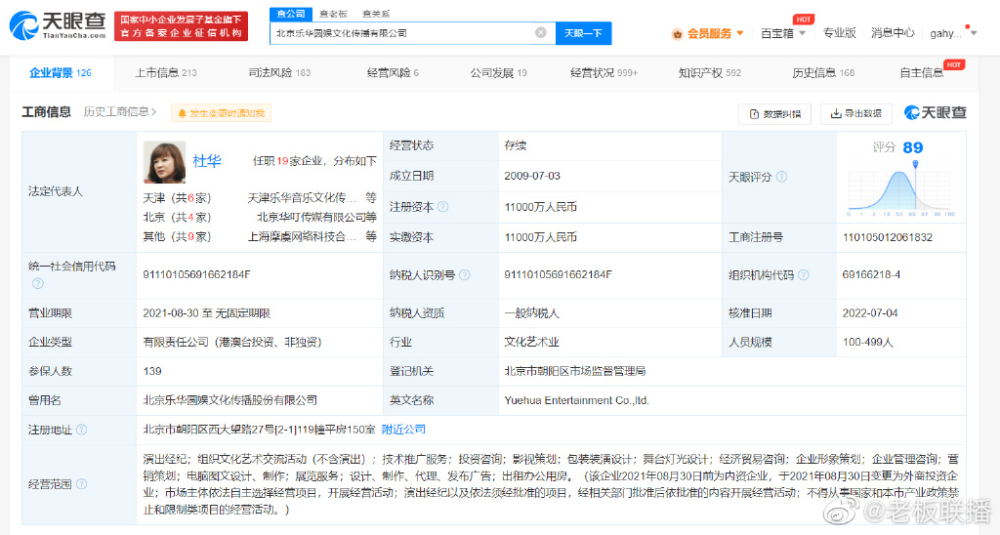Click the help icon under 统一社会信用代码
Viewport: 1000px width, 535px height.
pos(38,284)
